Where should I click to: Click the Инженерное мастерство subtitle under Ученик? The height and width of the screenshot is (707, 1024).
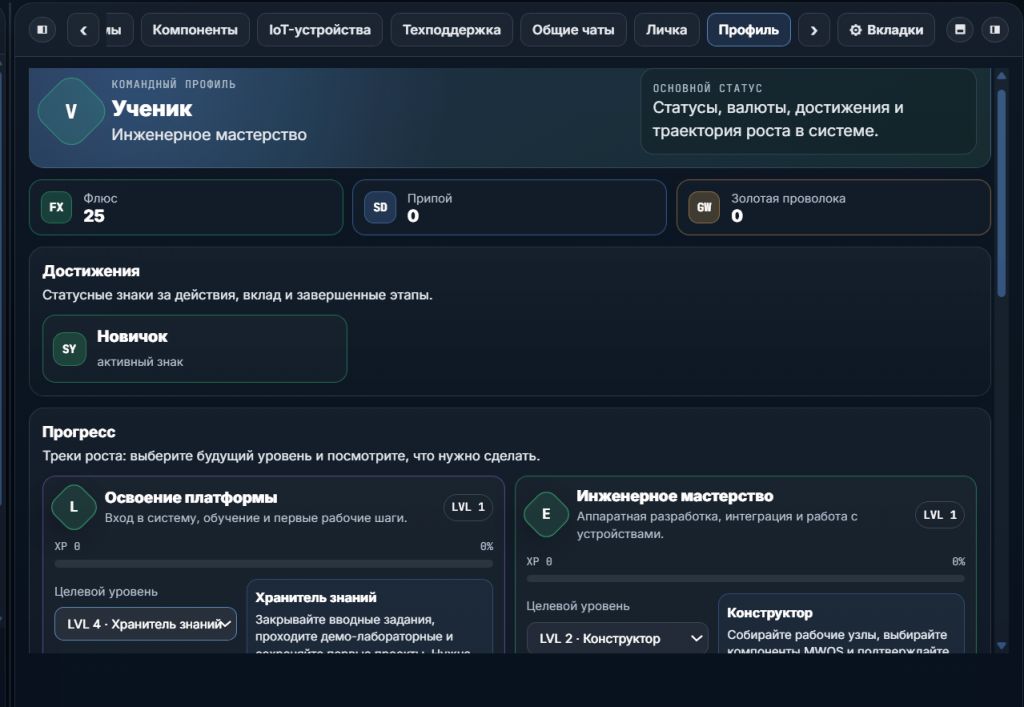click(x=209, y=134)
